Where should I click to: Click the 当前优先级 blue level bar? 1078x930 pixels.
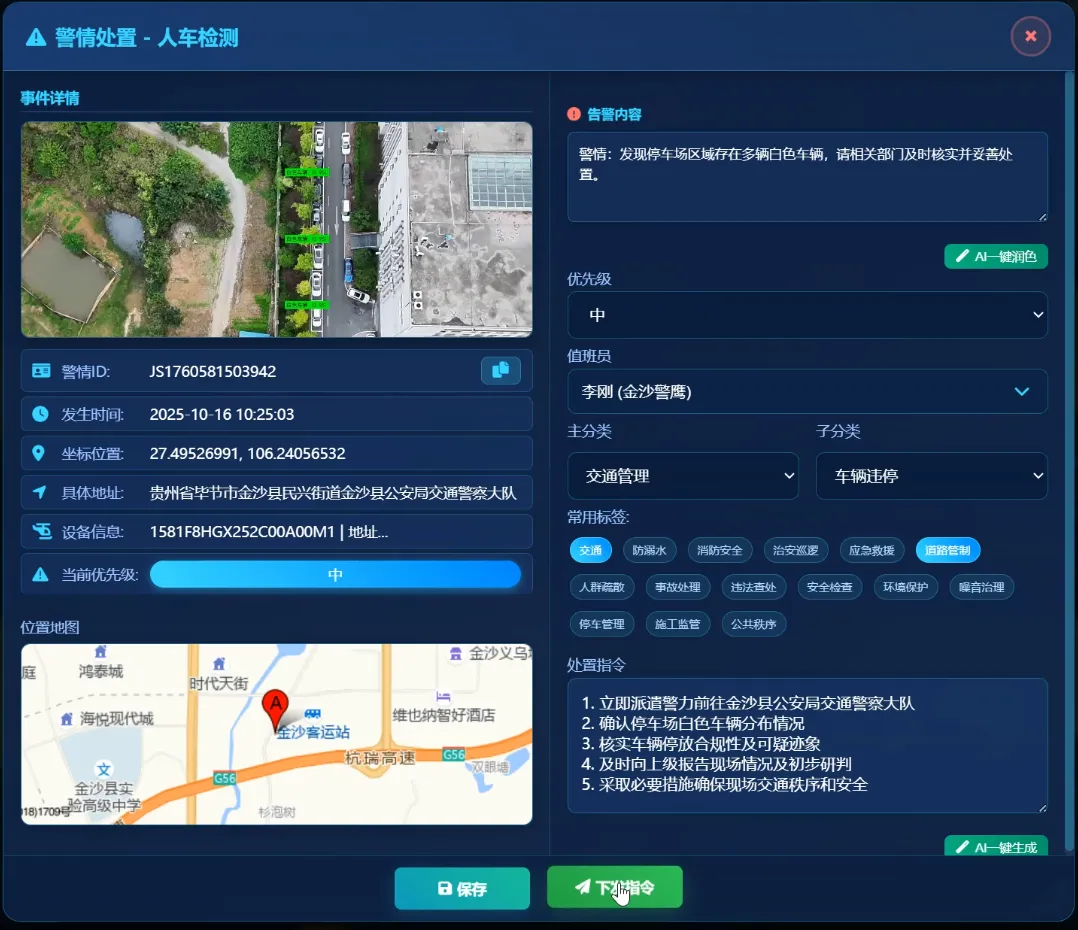tap(335, 575)
